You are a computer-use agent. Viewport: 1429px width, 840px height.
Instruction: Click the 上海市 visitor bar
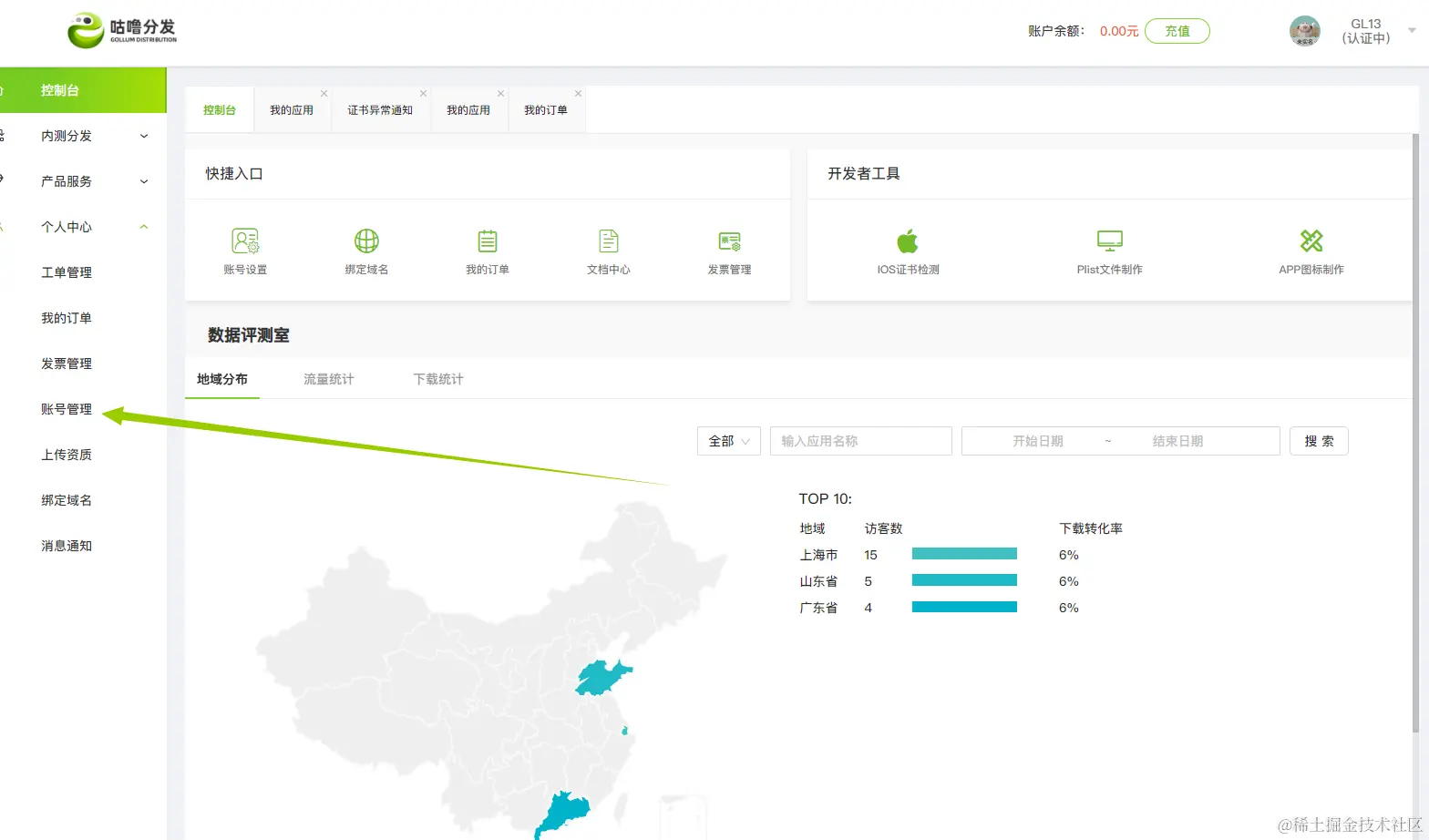964,554
